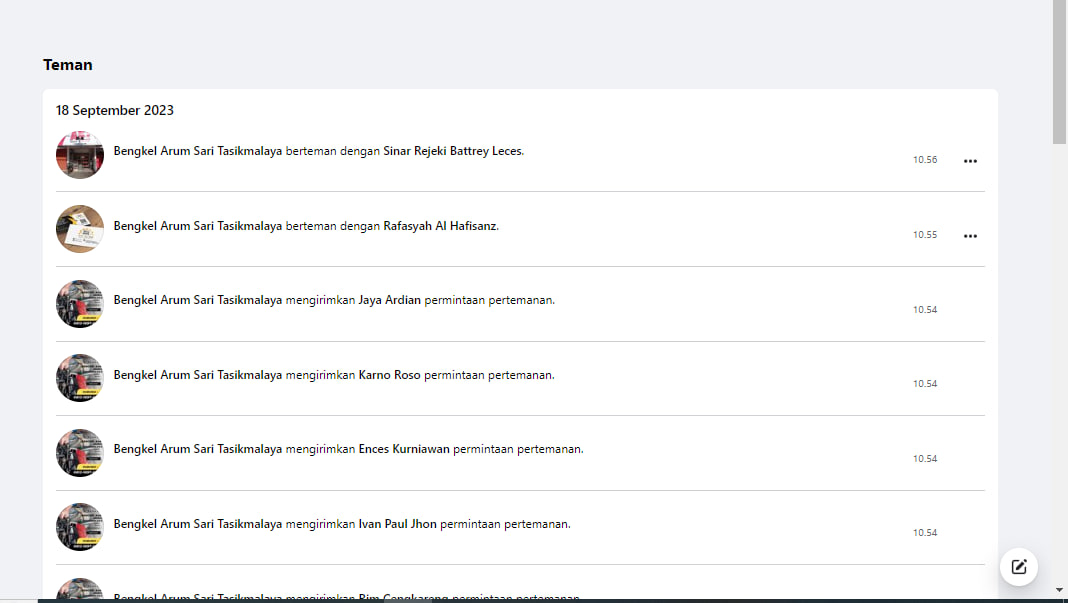Open options menu for Rafasyah Al Hafisanz entry
Image resolution: width=1068 pixels, height=603 pixels.
tap(970, 236)
